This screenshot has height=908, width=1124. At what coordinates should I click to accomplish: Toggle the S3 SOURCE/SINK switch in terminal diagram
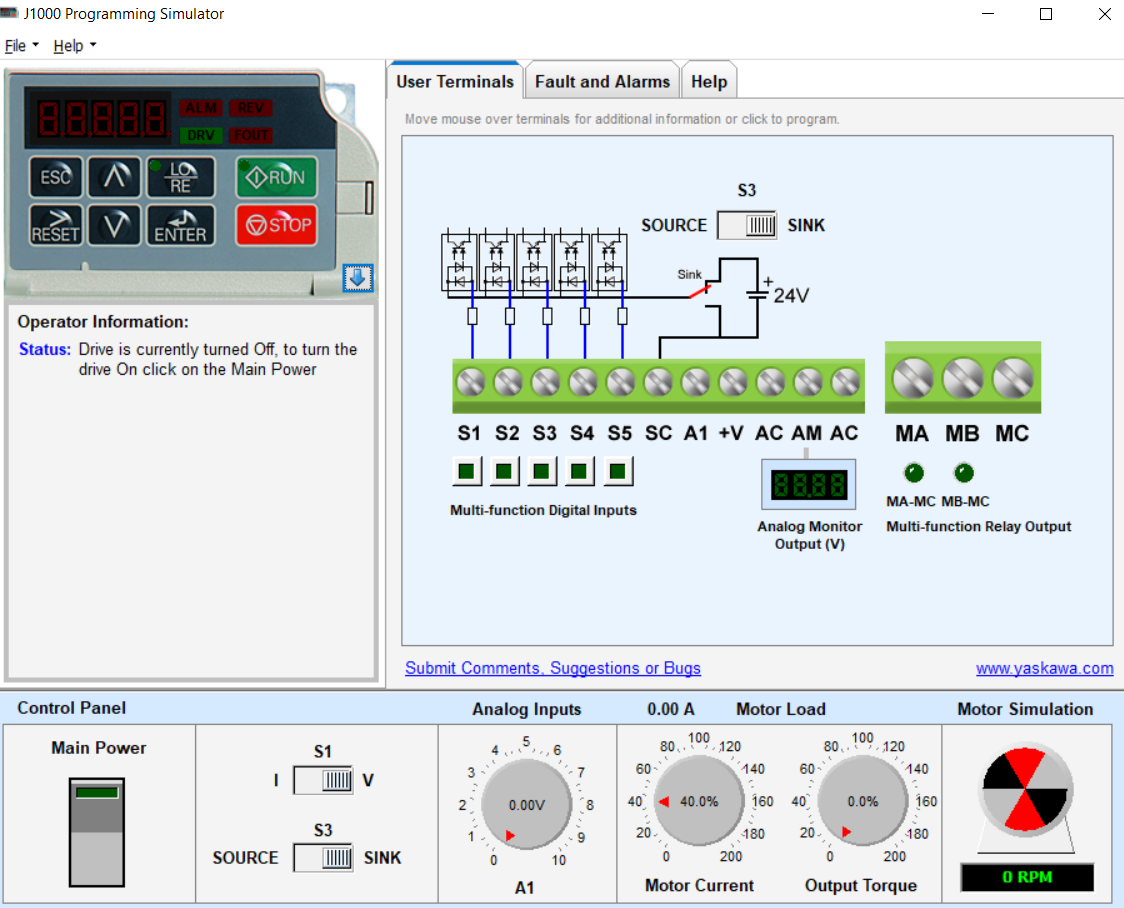(747, 225)
